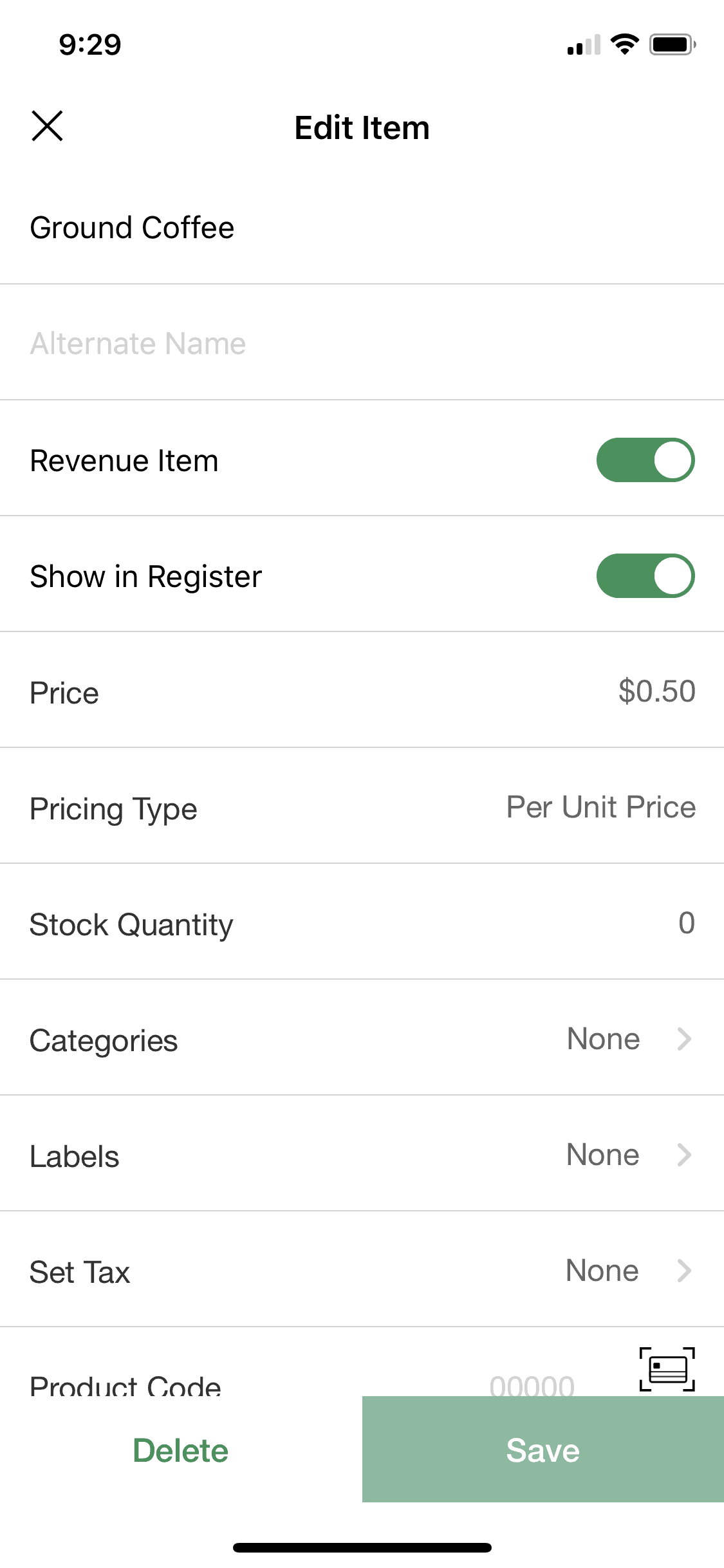This screenshot has height=1568, width=724.
Task: Change the Stock Quantity value
Action: pyautogui.click(x=687, y=923)
